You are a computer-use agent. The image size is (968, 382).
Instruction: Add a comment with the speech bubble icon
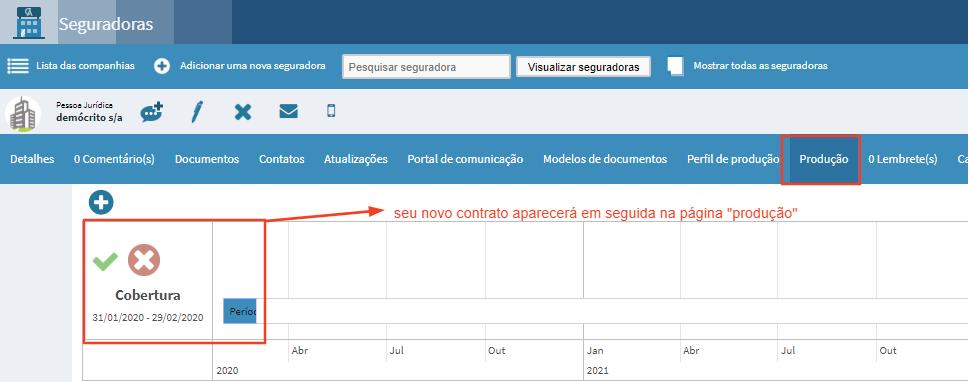[151, 112]
